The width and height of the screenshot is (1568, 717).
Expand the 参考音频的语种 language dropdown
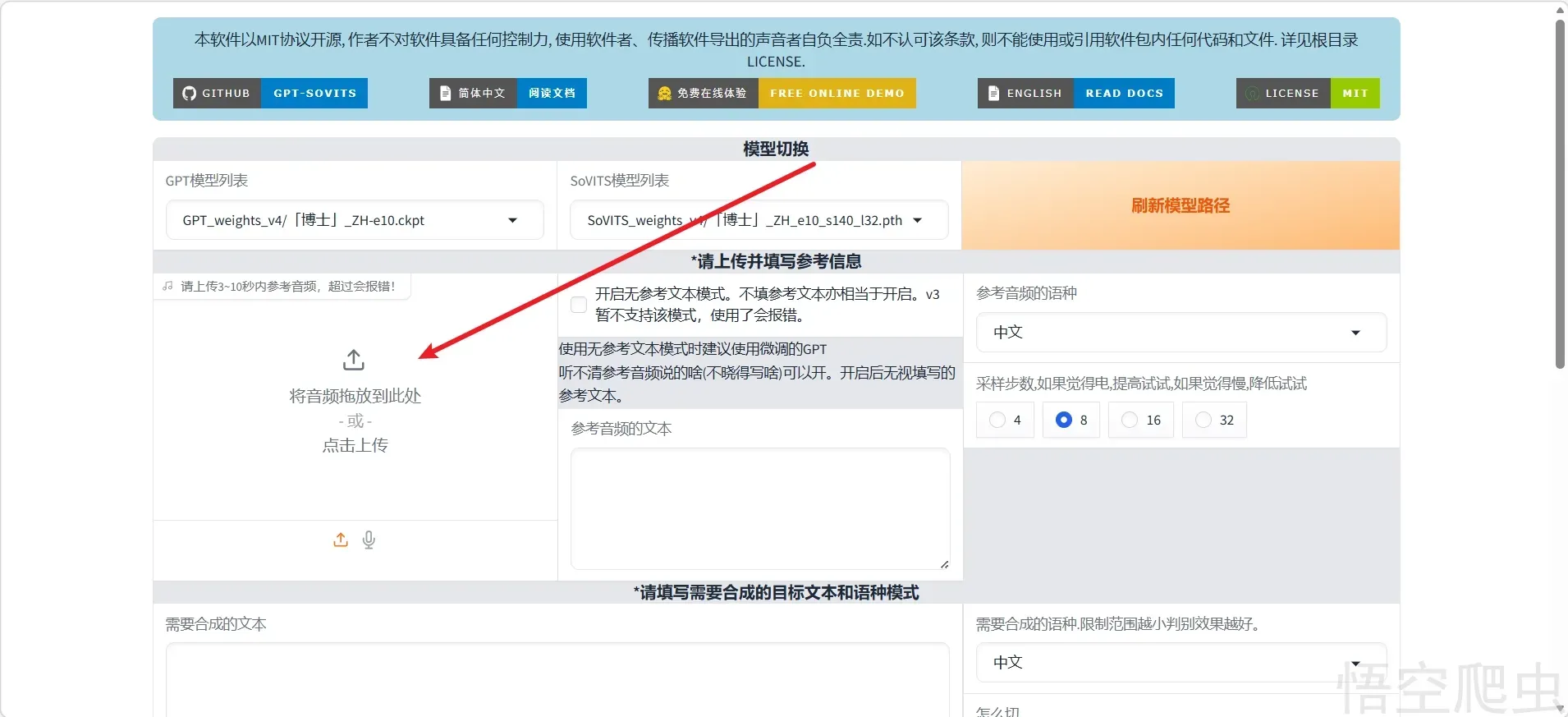tap(1181, 333)
